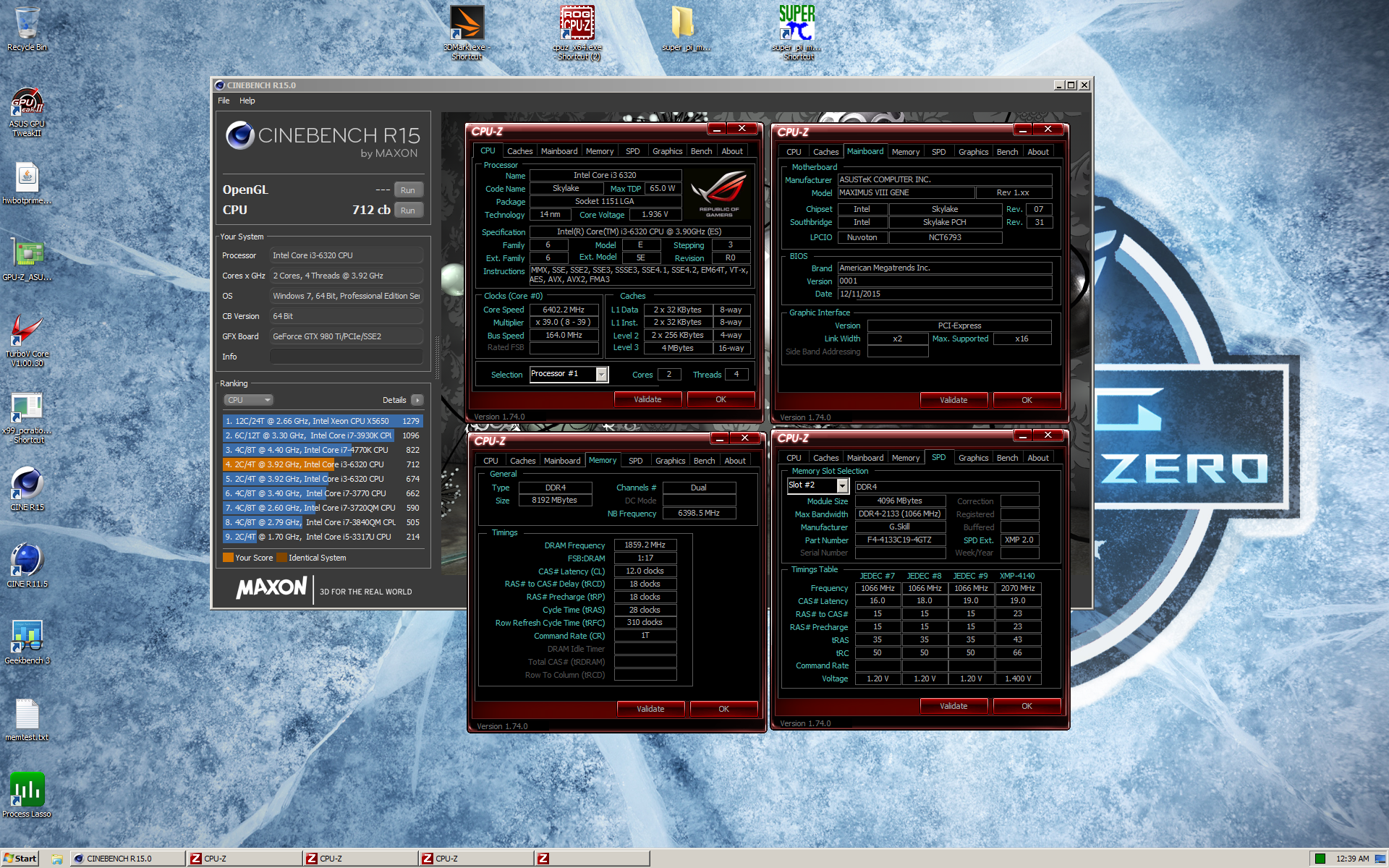Viewport: 1389px width, 868px height.
Task: Open the Slot #2 memory slot dropdown
Action: (842, 485)
